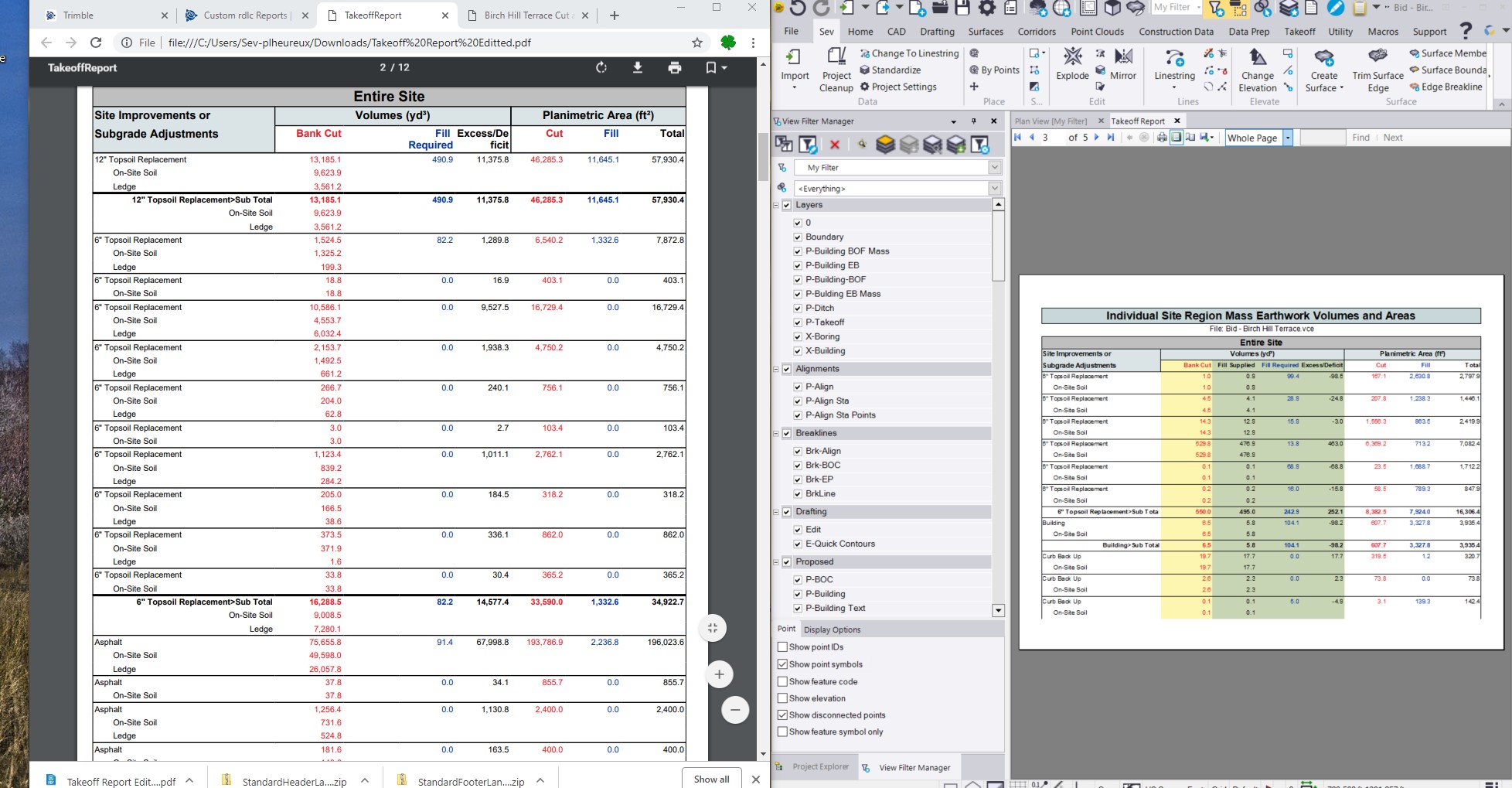Screen dimensions: 1512x788
Task: Toggle the P-Ditch layer checkbox
Action: tap(798, 308)
